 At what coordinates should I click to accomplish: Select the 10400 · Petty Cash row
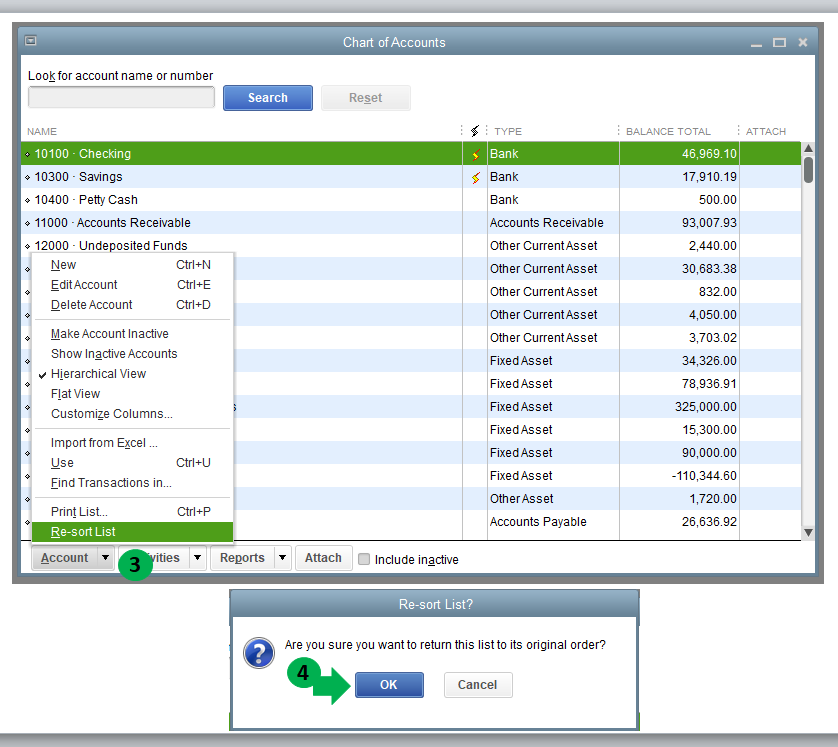410,200
